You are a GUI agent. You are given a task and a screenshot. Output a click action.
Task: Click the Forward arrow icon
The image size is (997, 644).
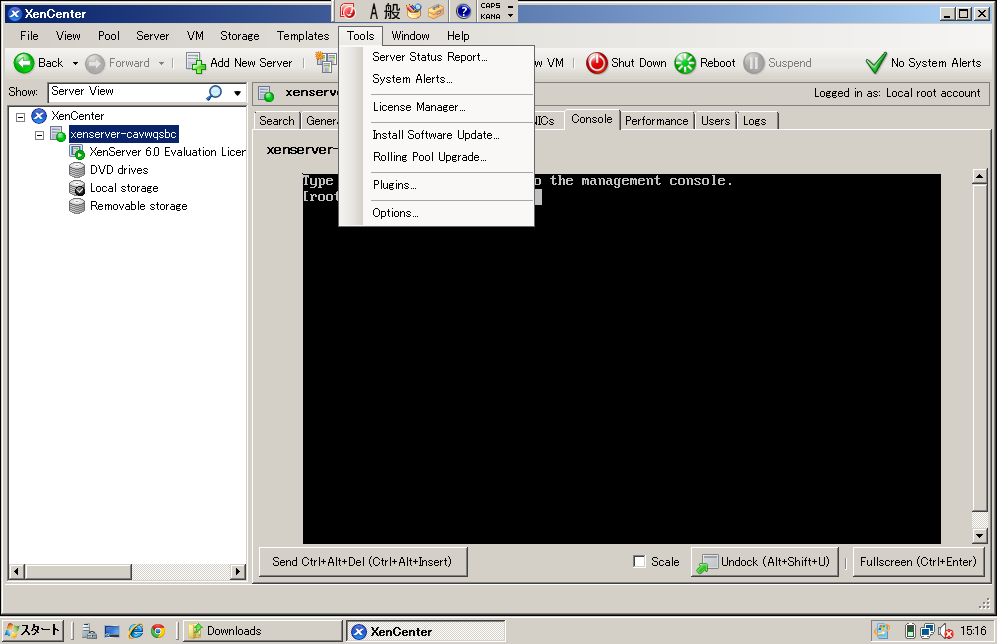[x=95, y=63]
